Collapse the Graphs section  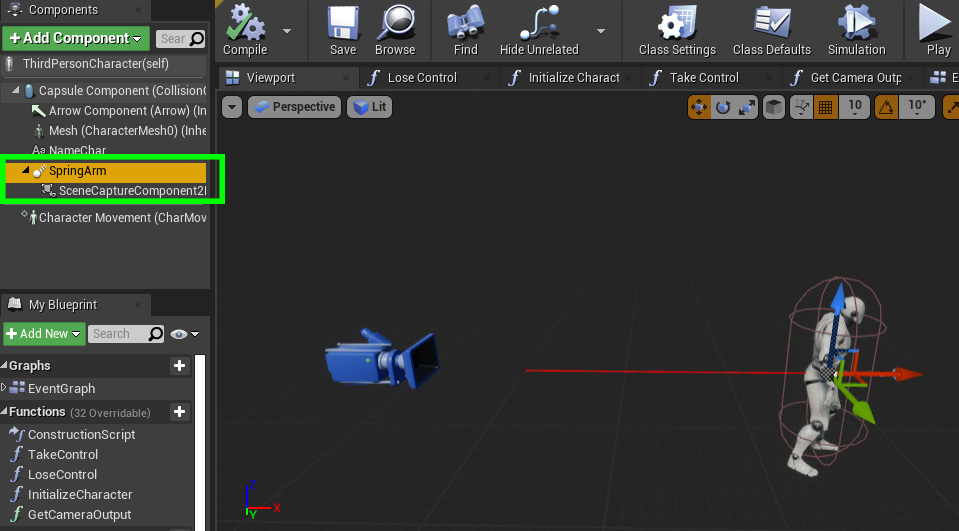pos(4,365)
